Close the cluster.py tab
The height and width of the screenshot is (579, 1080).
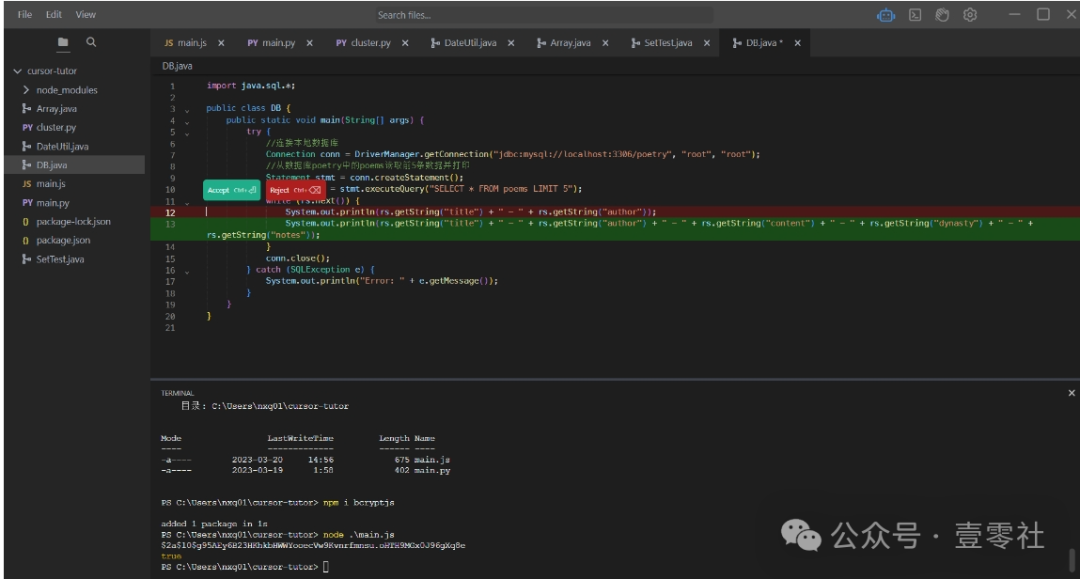coord(405,43)
